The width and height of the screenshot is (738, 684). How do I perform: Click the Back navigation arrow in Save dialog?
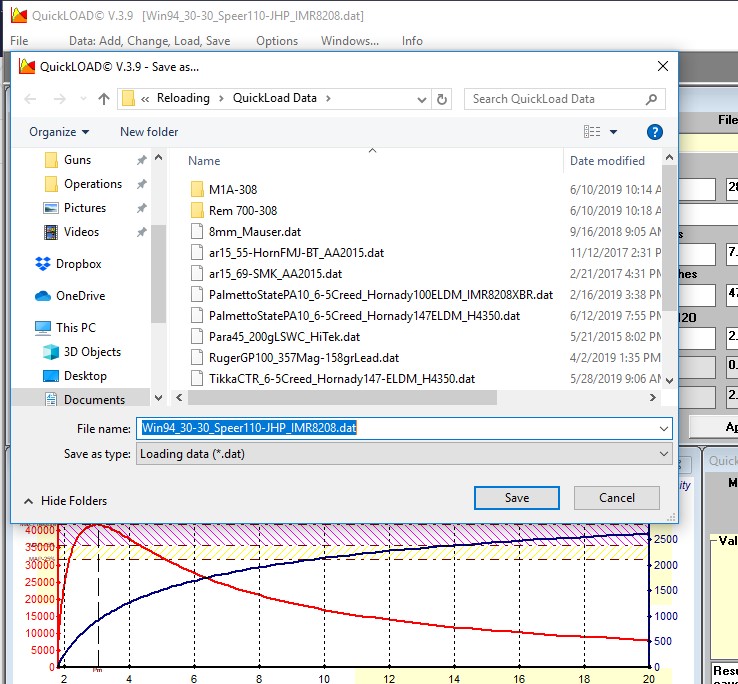tap(30, 99)
